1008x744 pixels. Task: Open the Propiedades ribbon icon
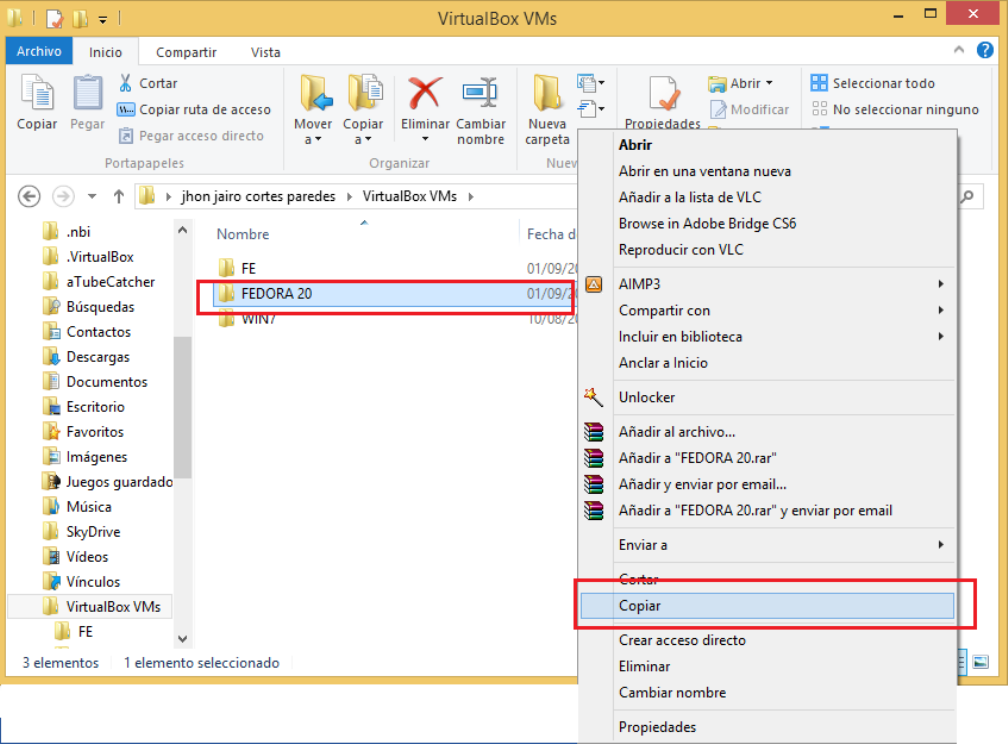coord(663,95)
